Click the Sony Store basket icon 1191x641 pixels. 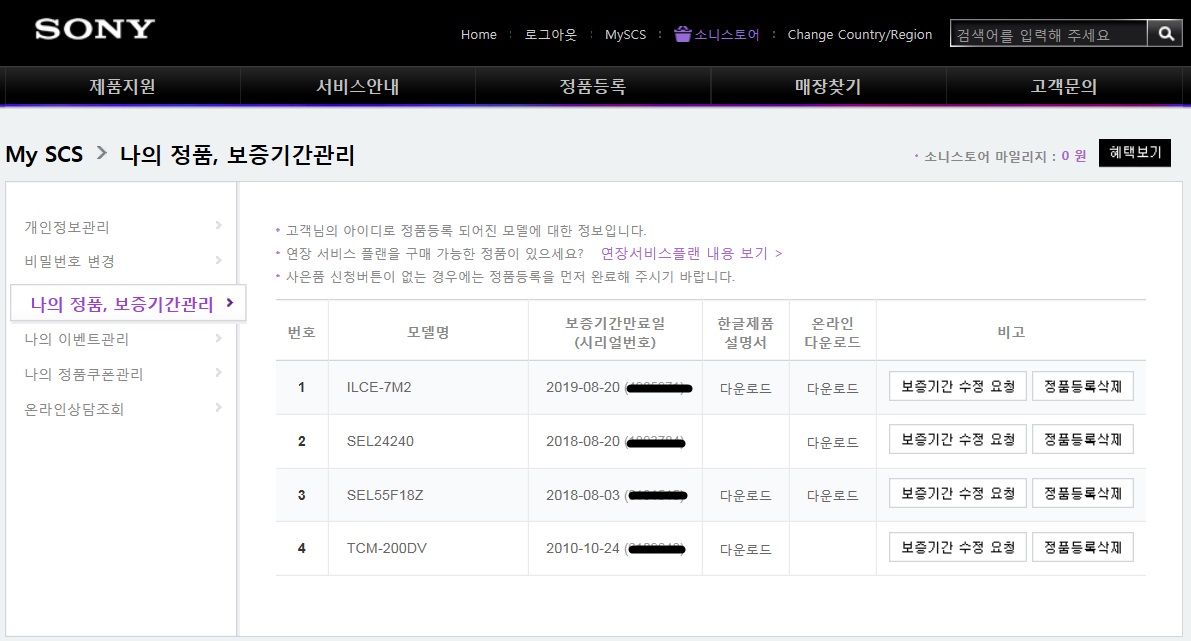[x=683, y=34]
